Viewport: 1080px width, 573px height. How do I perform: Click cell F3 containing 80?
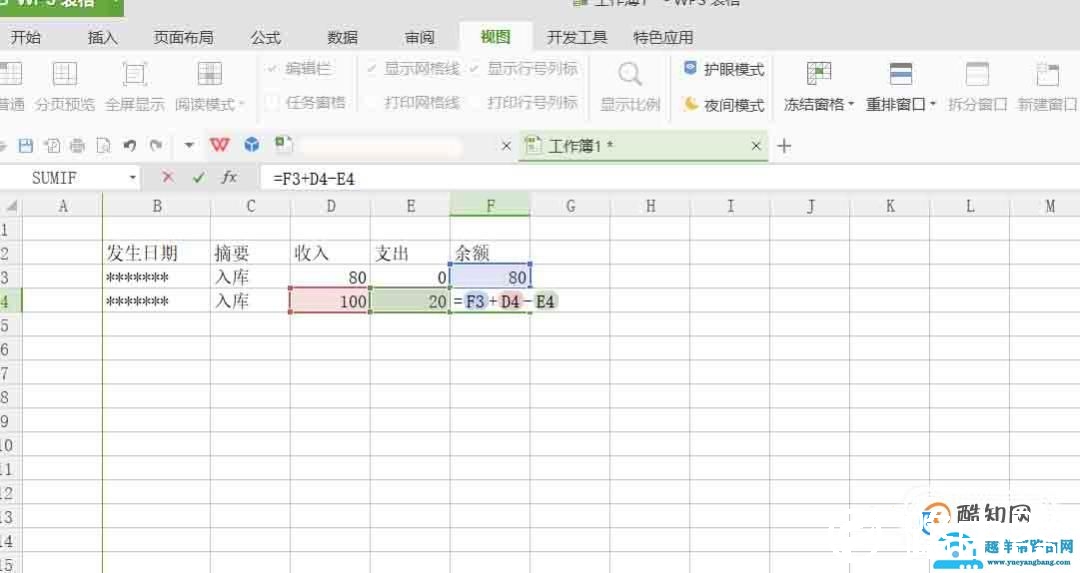[x=490, y=277]
